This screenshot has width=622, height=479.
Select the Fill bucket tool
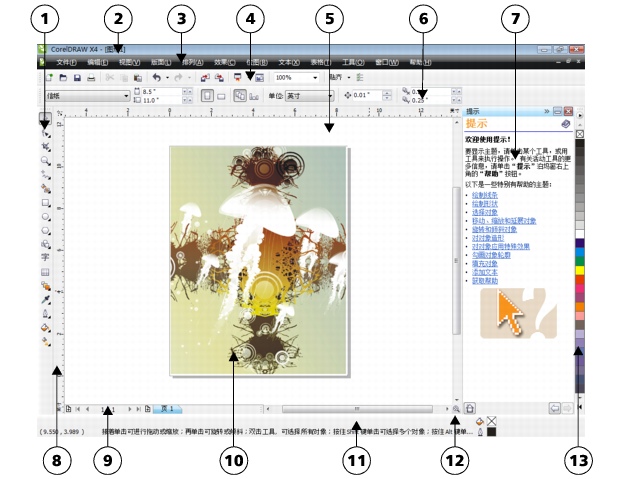(x=46, y=328)
